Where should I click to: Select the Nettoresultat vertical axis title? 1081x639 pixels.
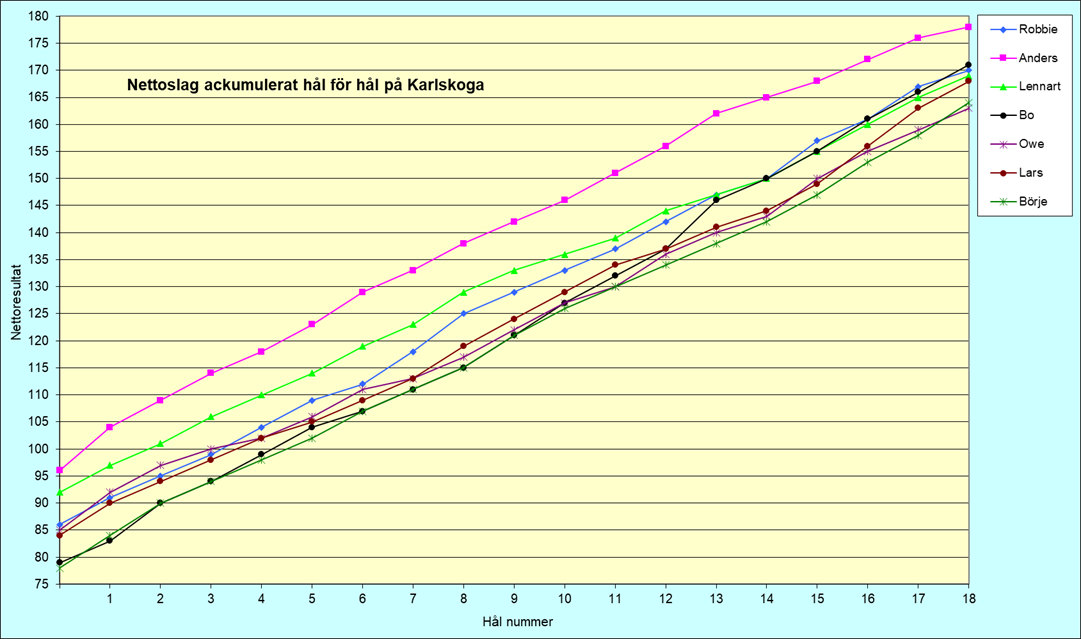[16, 300]
